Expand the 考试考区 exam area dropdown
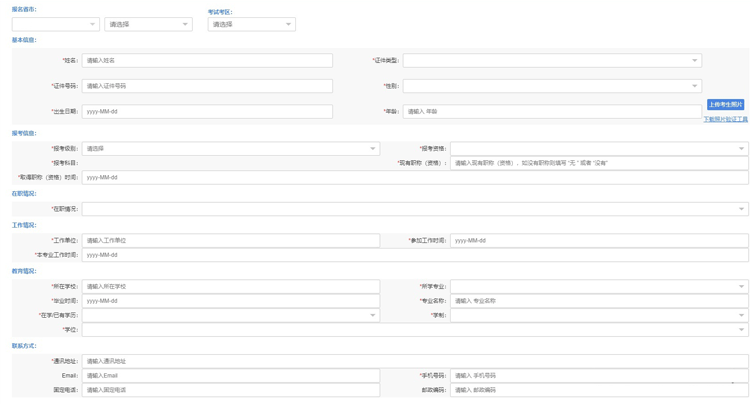750x404 pixels. click(x=251, y=24)
